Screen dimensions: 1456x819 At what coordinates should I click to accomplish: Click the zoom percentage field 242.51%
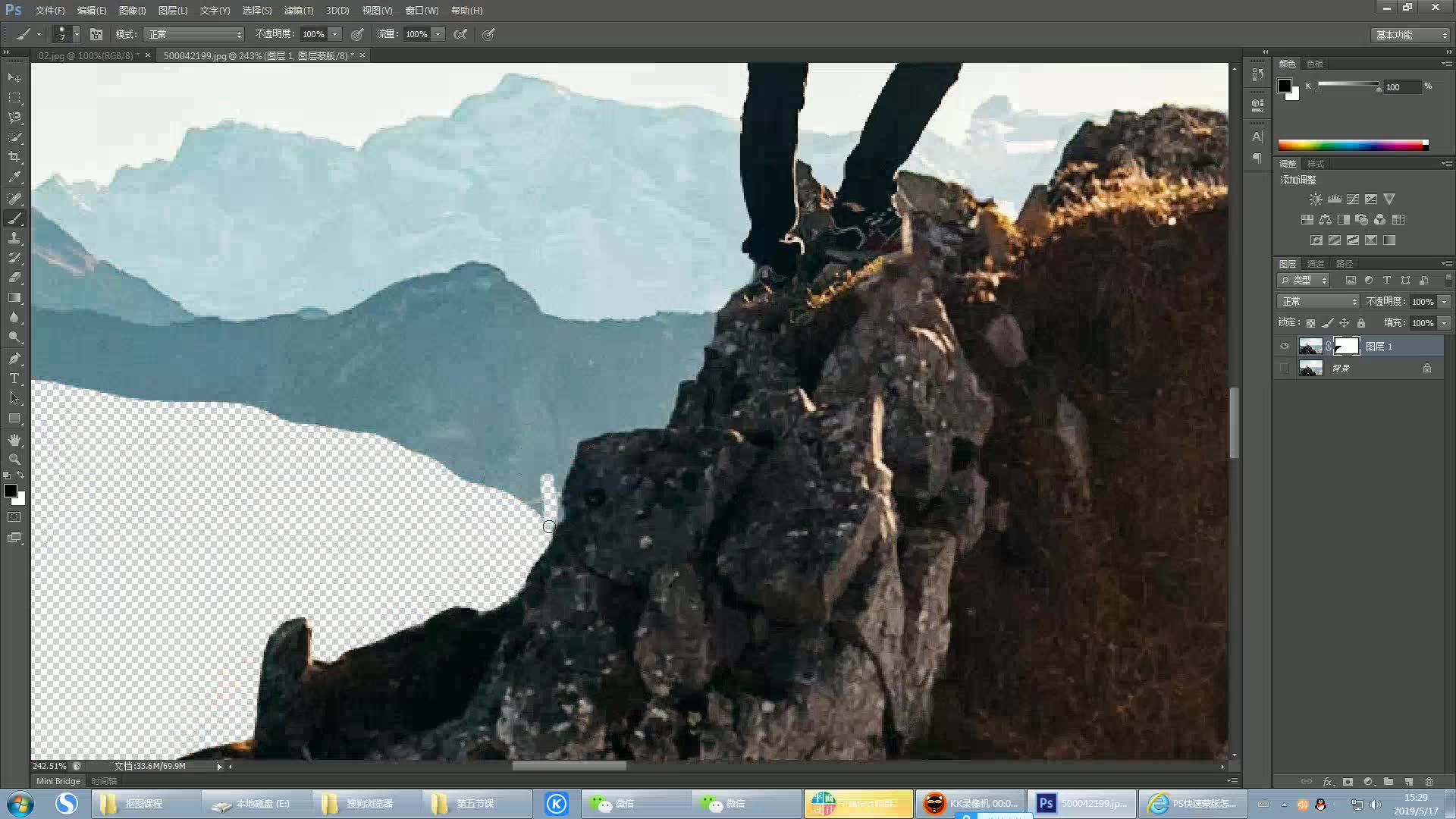point(49,766)
